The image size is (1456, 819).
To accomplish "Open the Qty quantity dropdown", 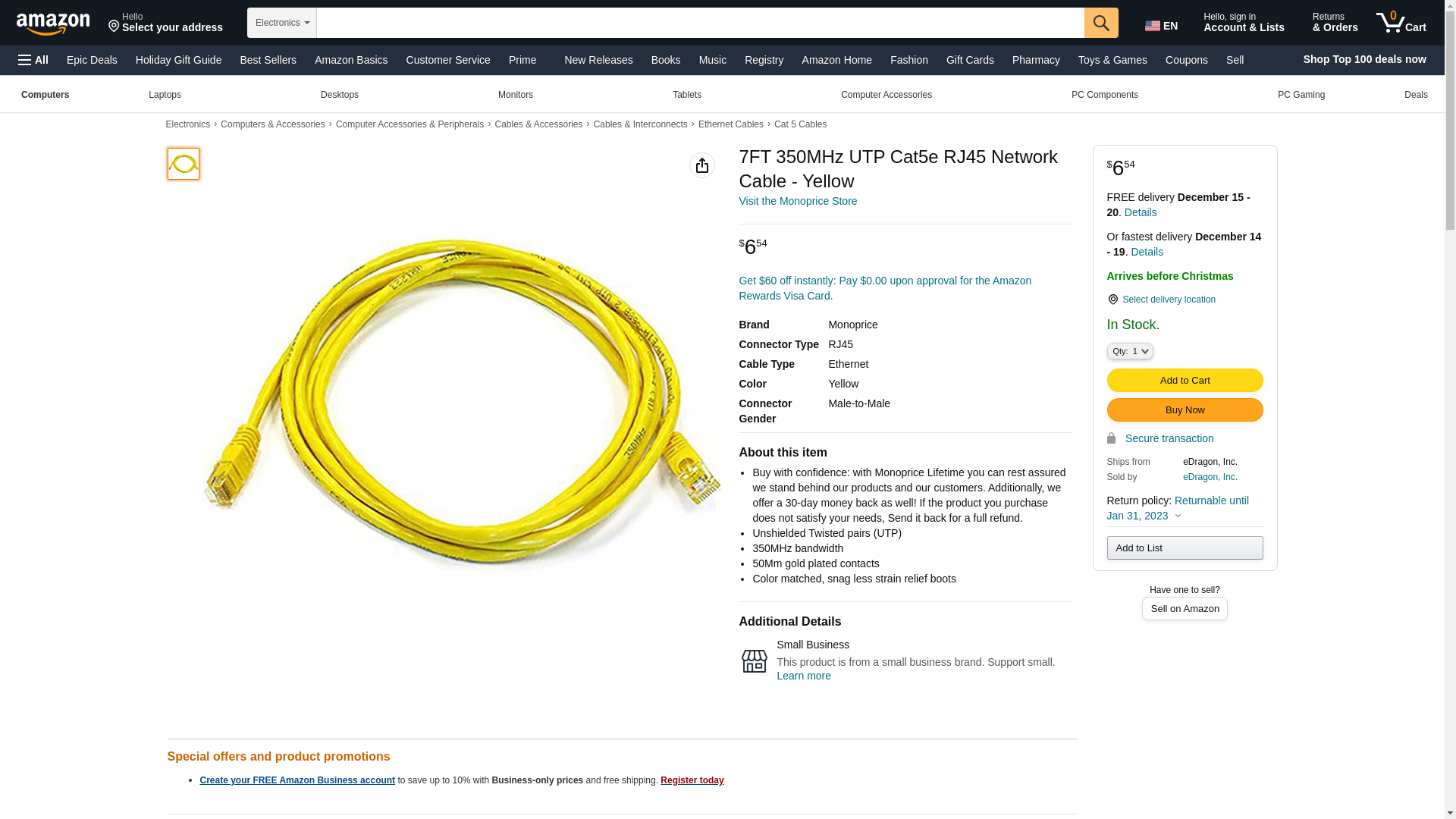I will click(1130, 351).
